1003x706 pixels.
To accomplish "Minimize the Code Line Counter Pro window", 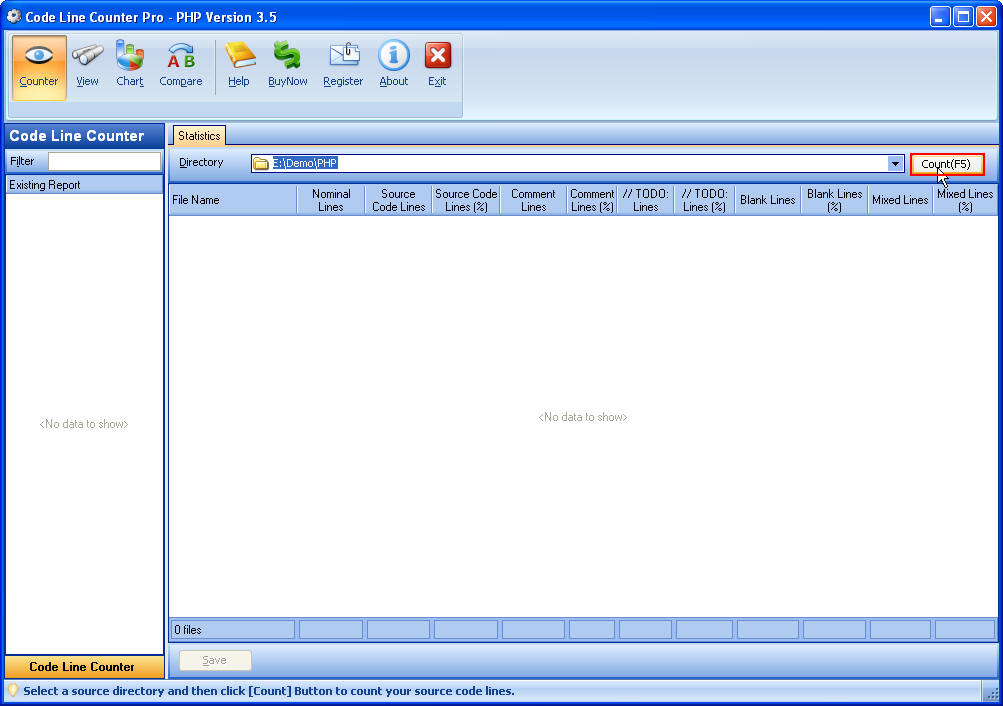I will point(940,17).
